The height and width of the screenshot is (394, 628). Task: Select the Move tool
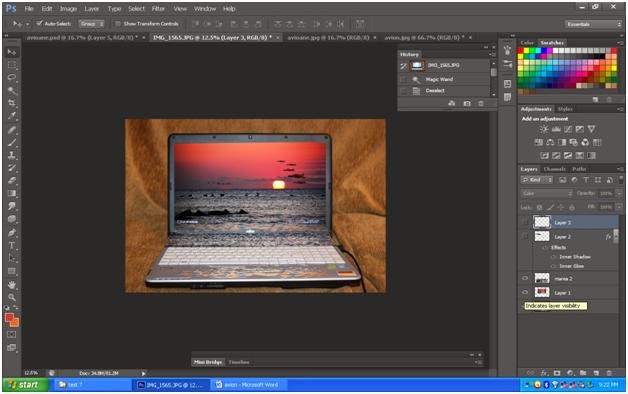12,52
